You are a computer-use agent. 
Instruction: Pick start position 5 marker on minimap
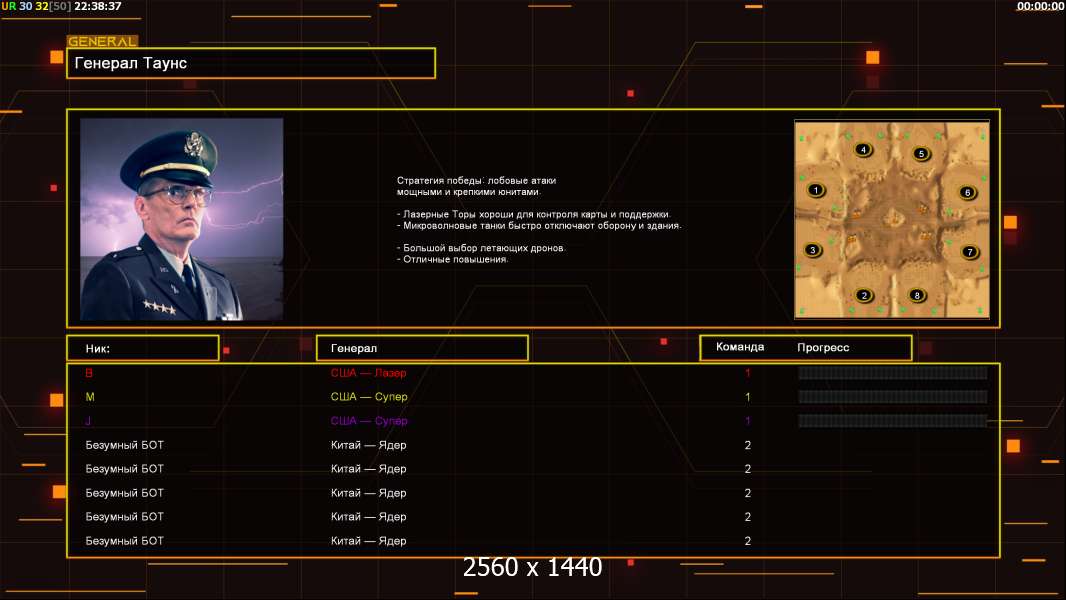click(x=921, y=154)
